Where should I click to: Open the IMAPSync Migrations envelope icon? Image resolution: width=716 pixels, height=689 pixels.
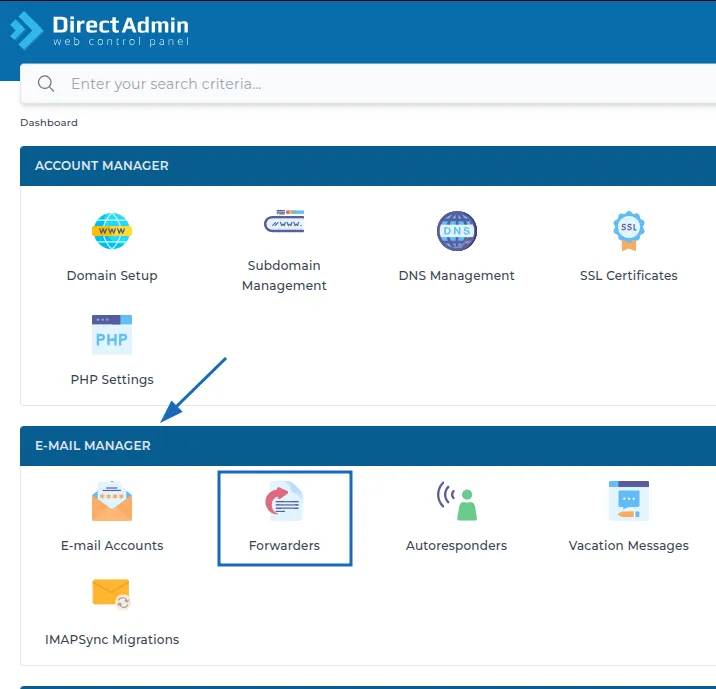tap(112, 594)
